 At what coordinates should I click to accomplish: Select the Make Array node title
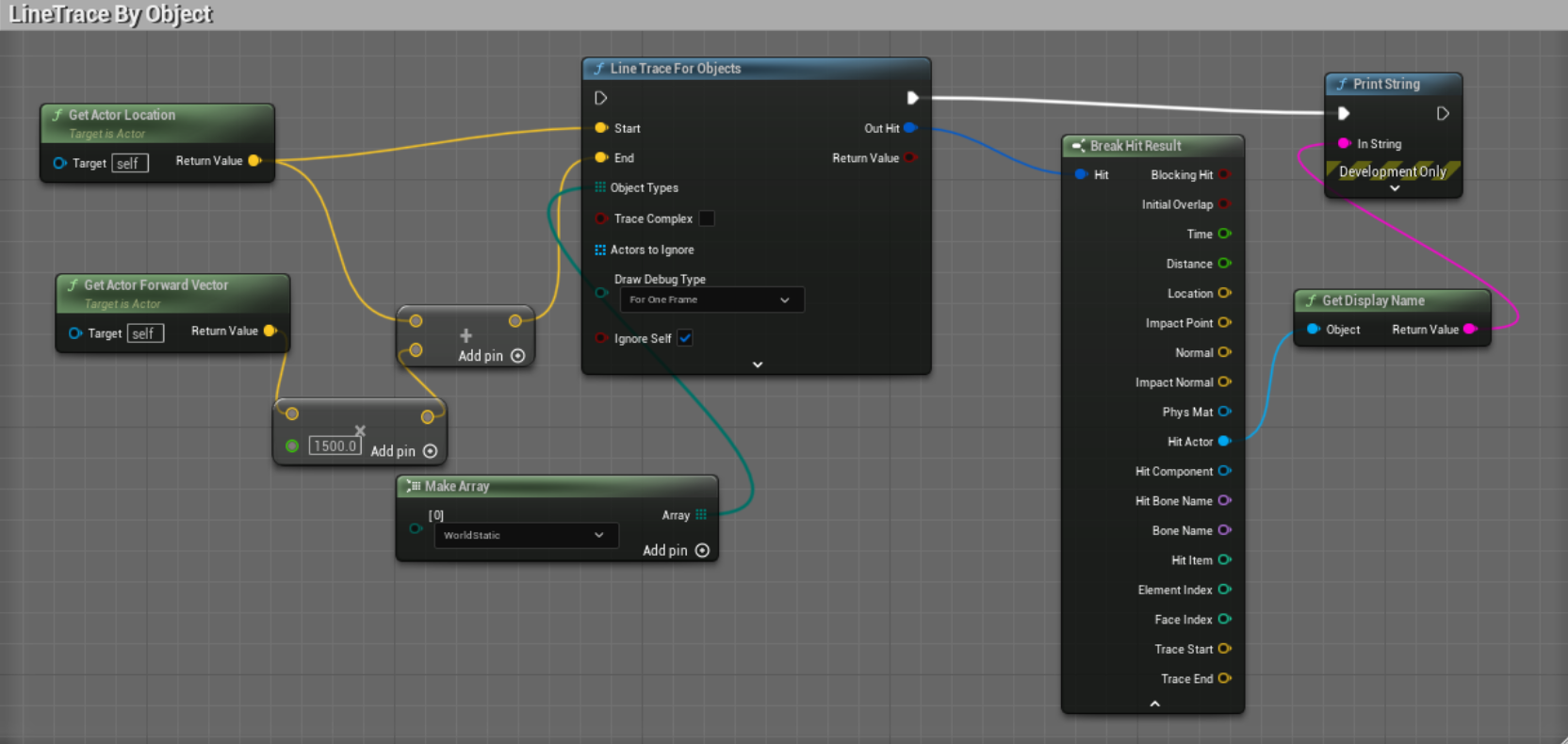click(457, 486)
